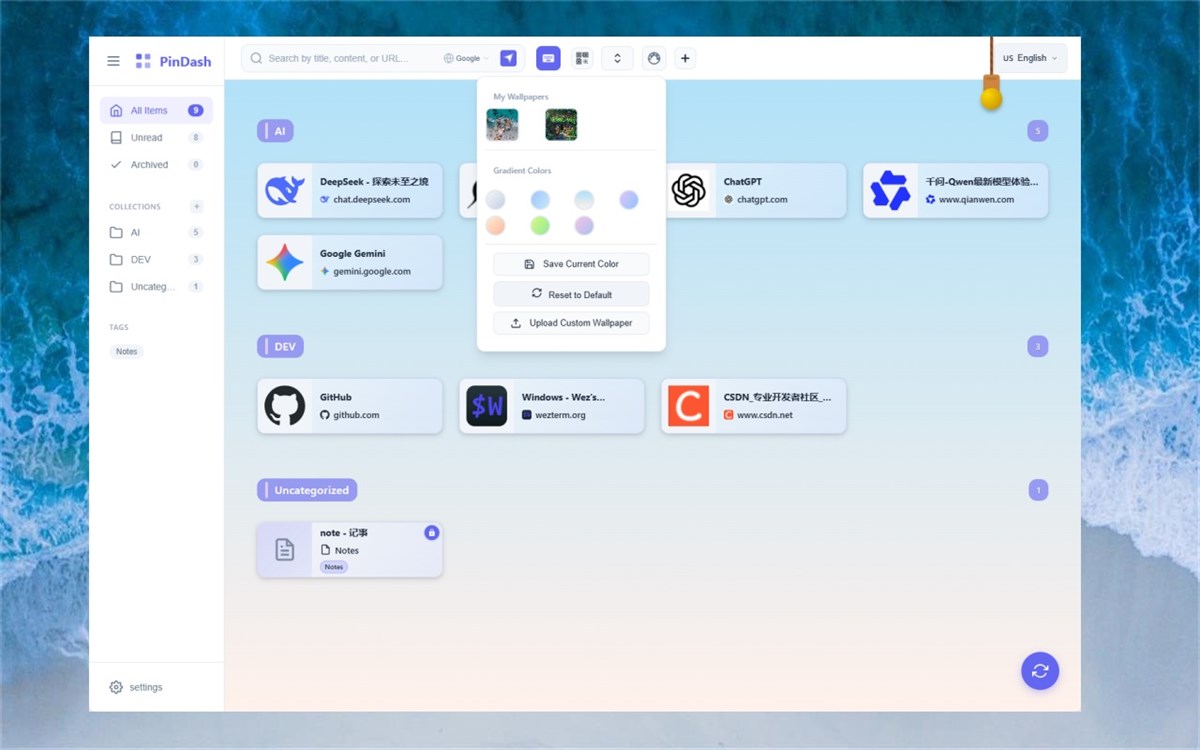
Task: Click Save Current Color button
Action: coord(571,264)
